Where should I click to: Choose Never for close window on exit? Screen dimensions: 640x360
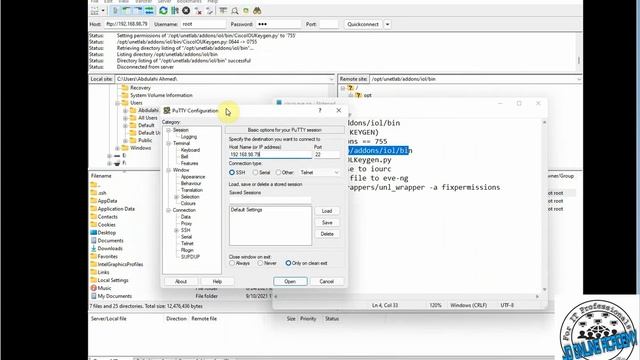click(260, 263)
